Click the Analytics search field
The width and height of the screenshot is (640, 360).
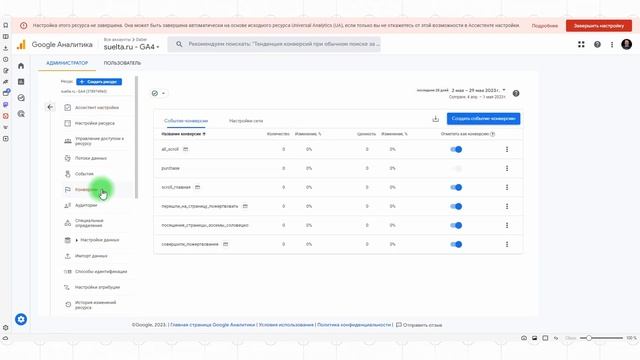(x=275, y=44)
